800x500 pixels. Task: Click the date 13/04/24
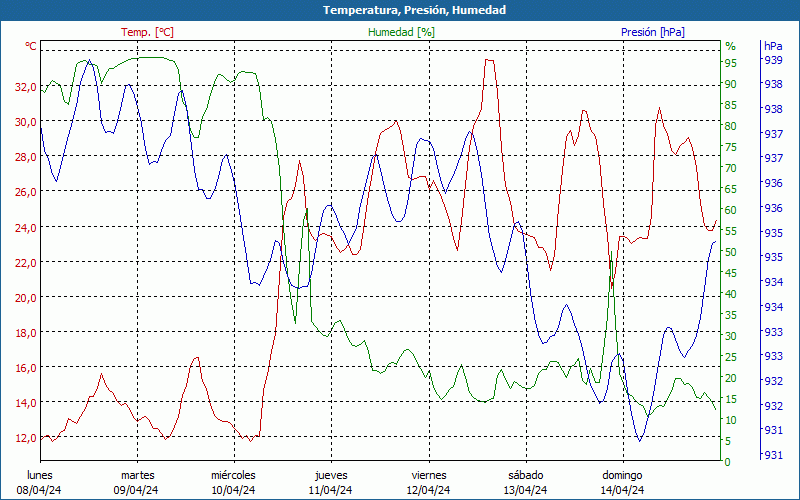(525, 490)
